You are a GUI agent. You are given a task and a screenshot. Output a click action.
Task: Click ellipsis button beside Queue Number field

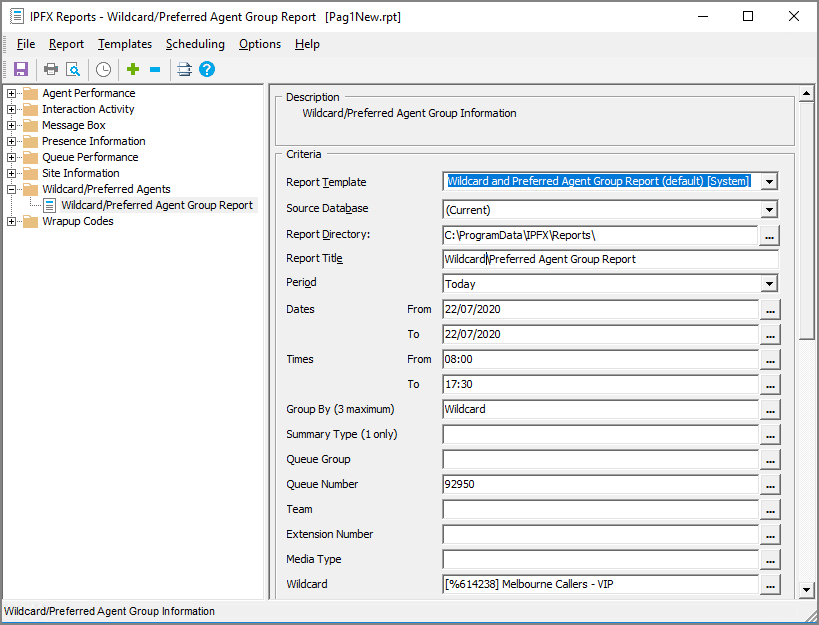[x=770, y=486]
